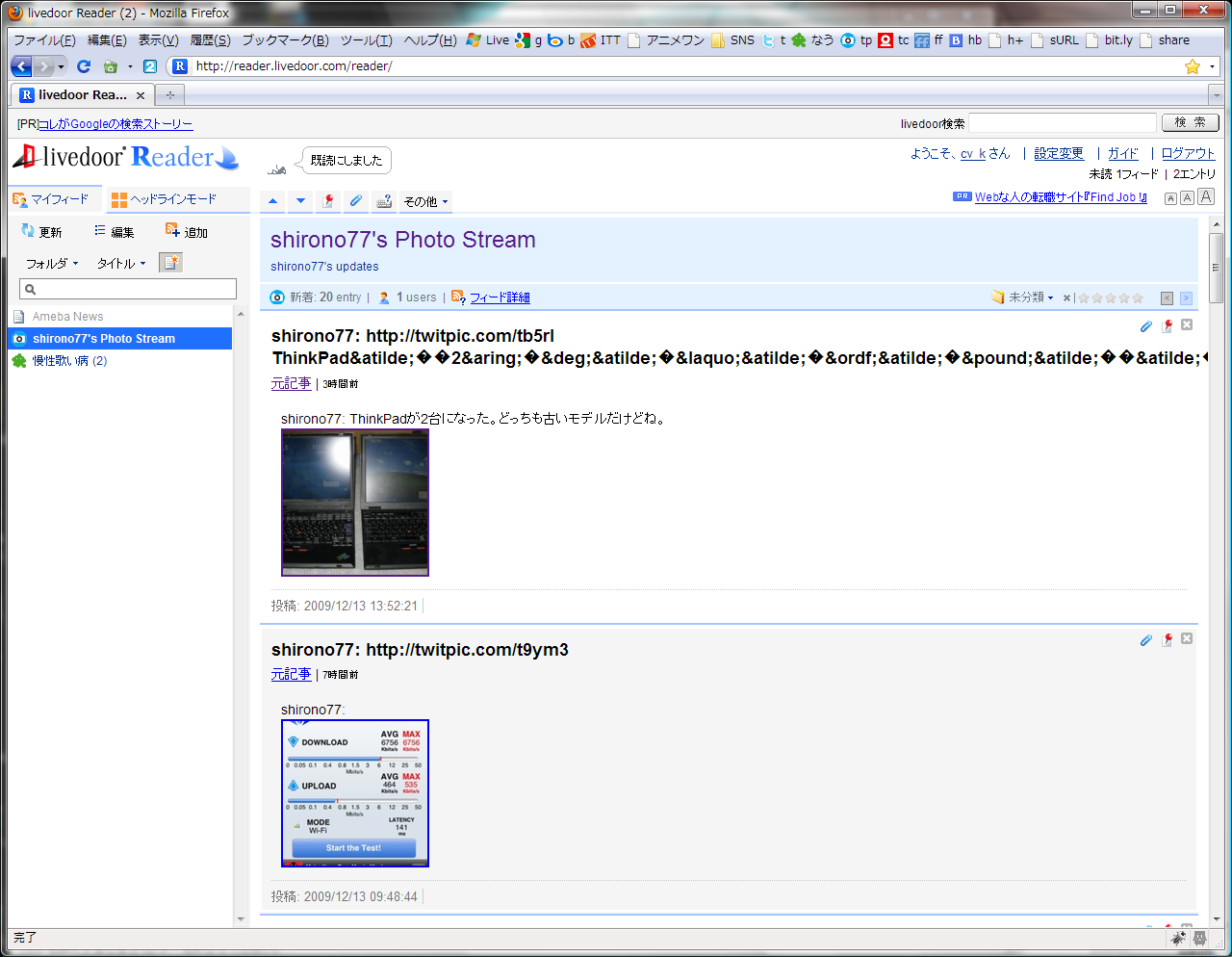Viewport: 1232px width, 957px height.
Task: Open 未分類 folder dropdown
Action: (1023, 297)
